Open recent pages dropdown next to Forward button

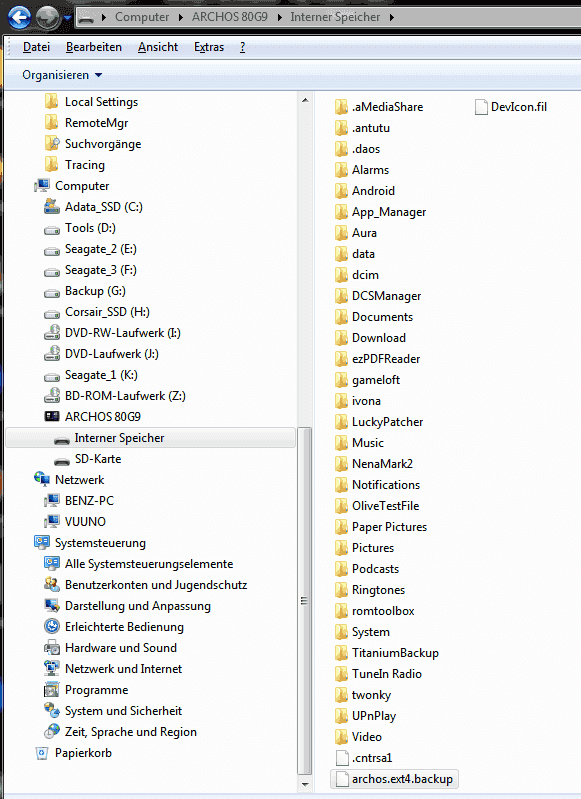[x=68, y=18]
